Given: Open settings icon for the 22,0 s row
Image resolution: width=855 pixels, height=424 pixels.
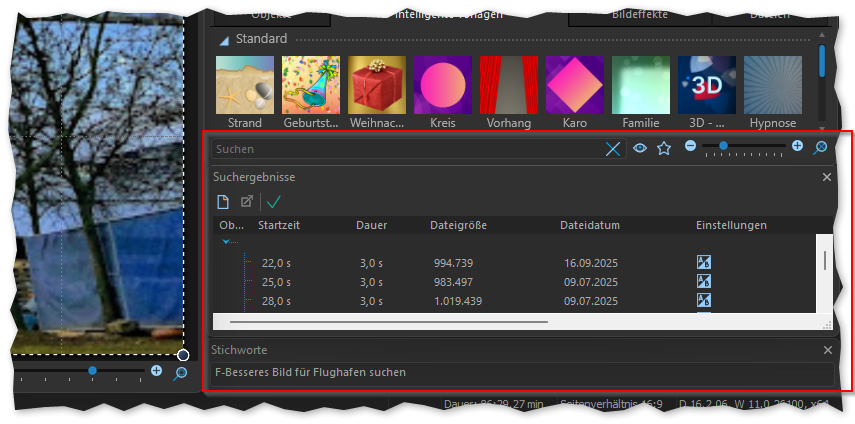Looking at the screenshot, I should tap(703, 263).
